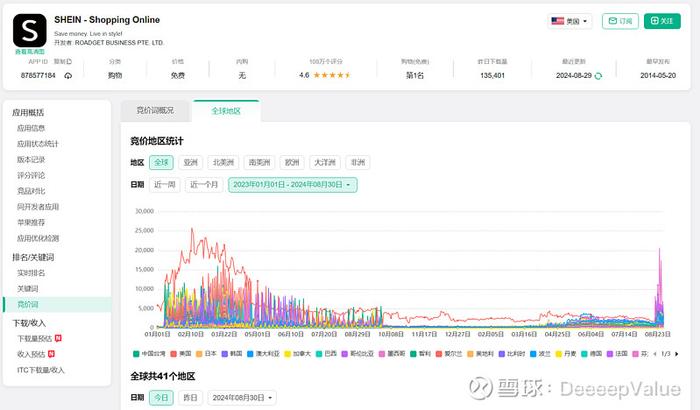Open 苹果推荐 in the sidebar

click(31, 222)
